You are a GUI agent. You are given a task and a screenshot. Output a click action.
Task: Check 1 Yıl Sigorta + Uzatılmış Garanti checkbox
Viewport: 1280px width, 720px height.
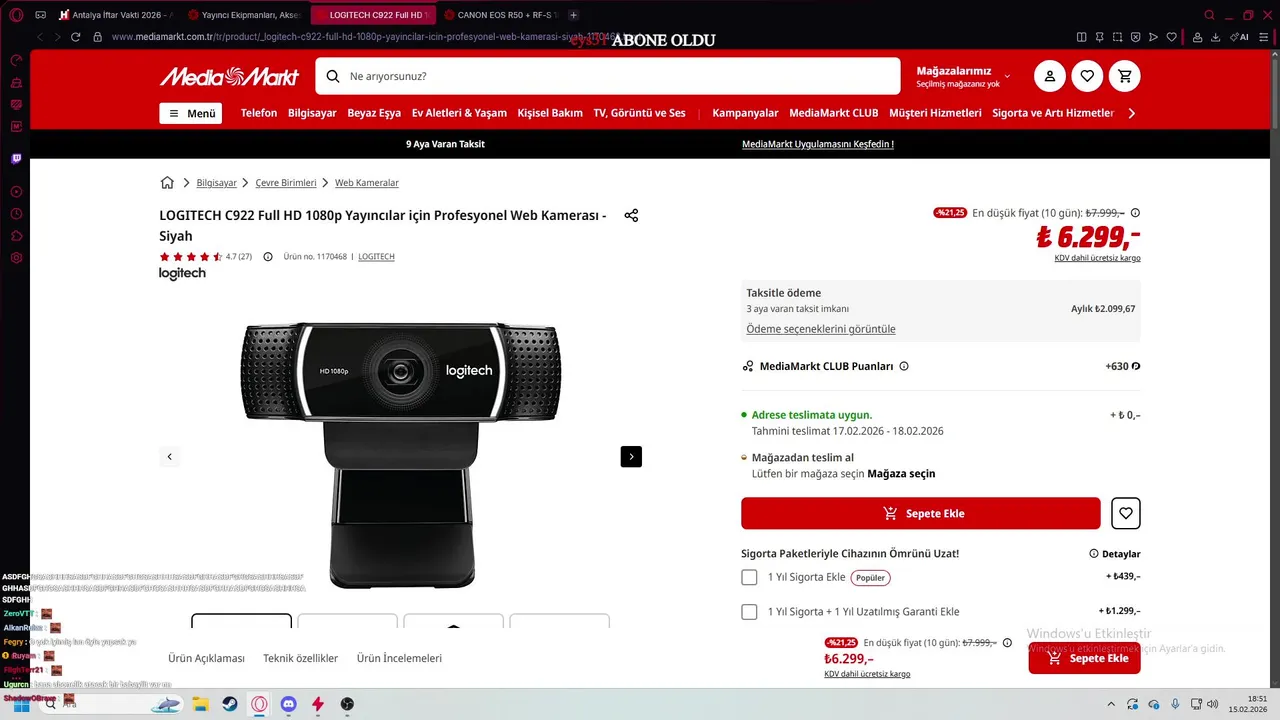pyautogui.click(x=749, y=611)
